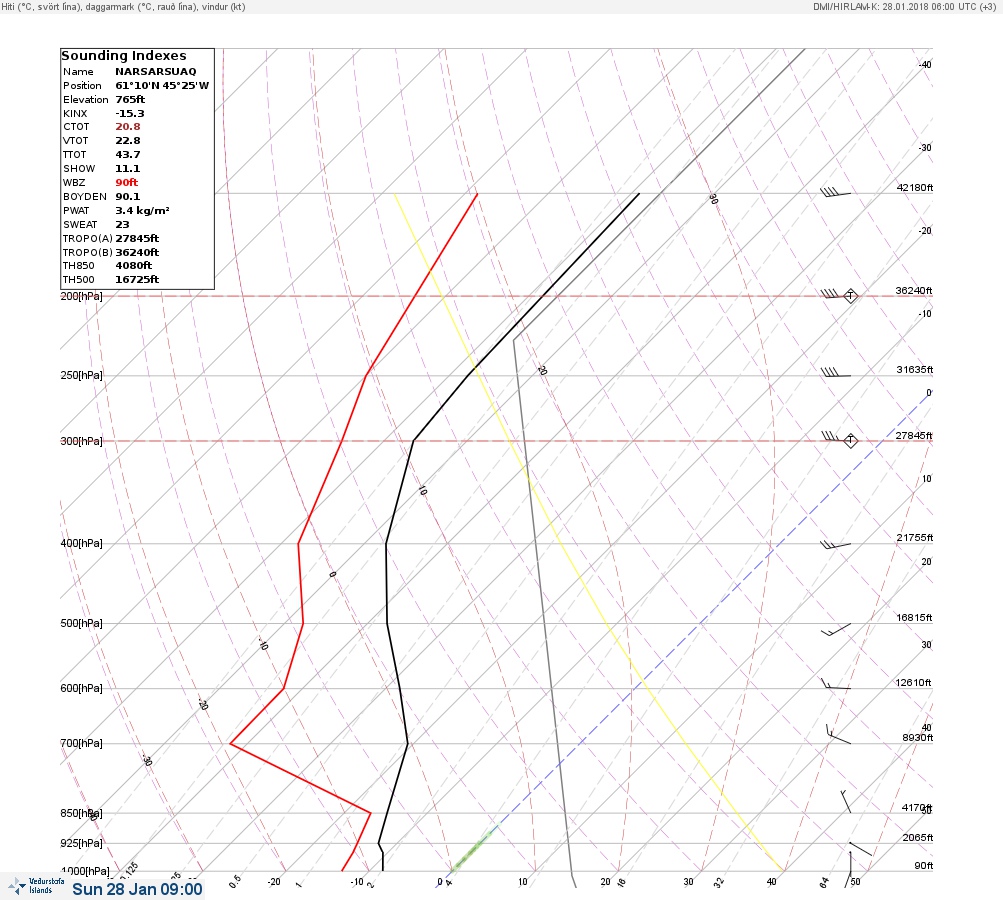Click the 200[hPa] pressure label
1003x900 pixels.
click(x=81, y=296)
